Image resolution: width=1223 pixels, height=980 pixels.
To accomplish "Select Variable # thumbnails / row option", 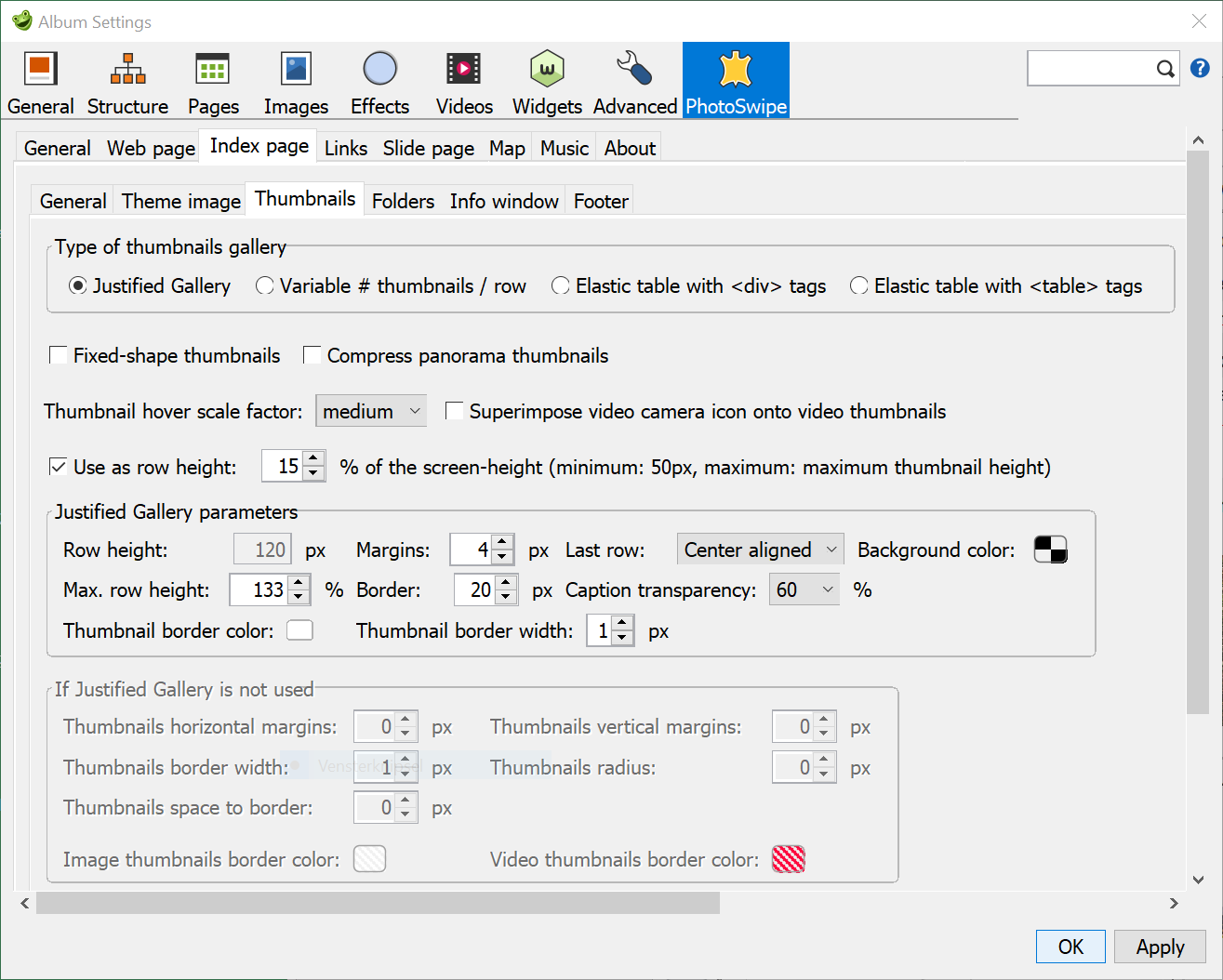I will (265, 285).
